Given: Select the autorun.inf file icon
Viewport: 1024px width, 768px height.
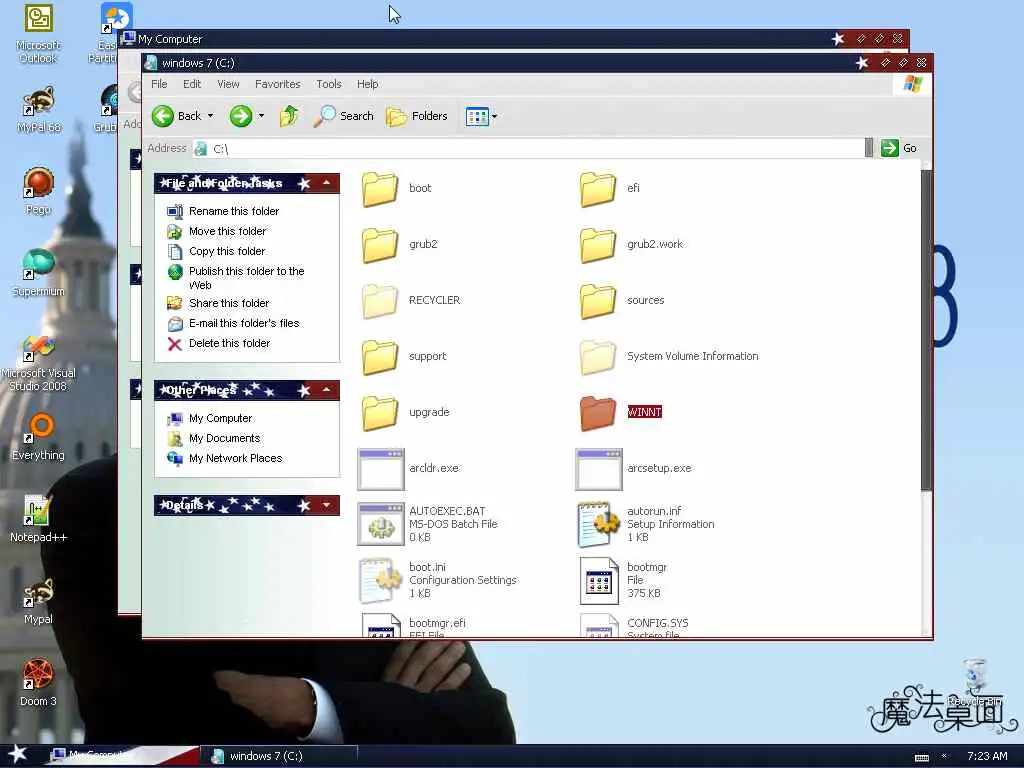Looking at the screenshot, I should (599, 524).
